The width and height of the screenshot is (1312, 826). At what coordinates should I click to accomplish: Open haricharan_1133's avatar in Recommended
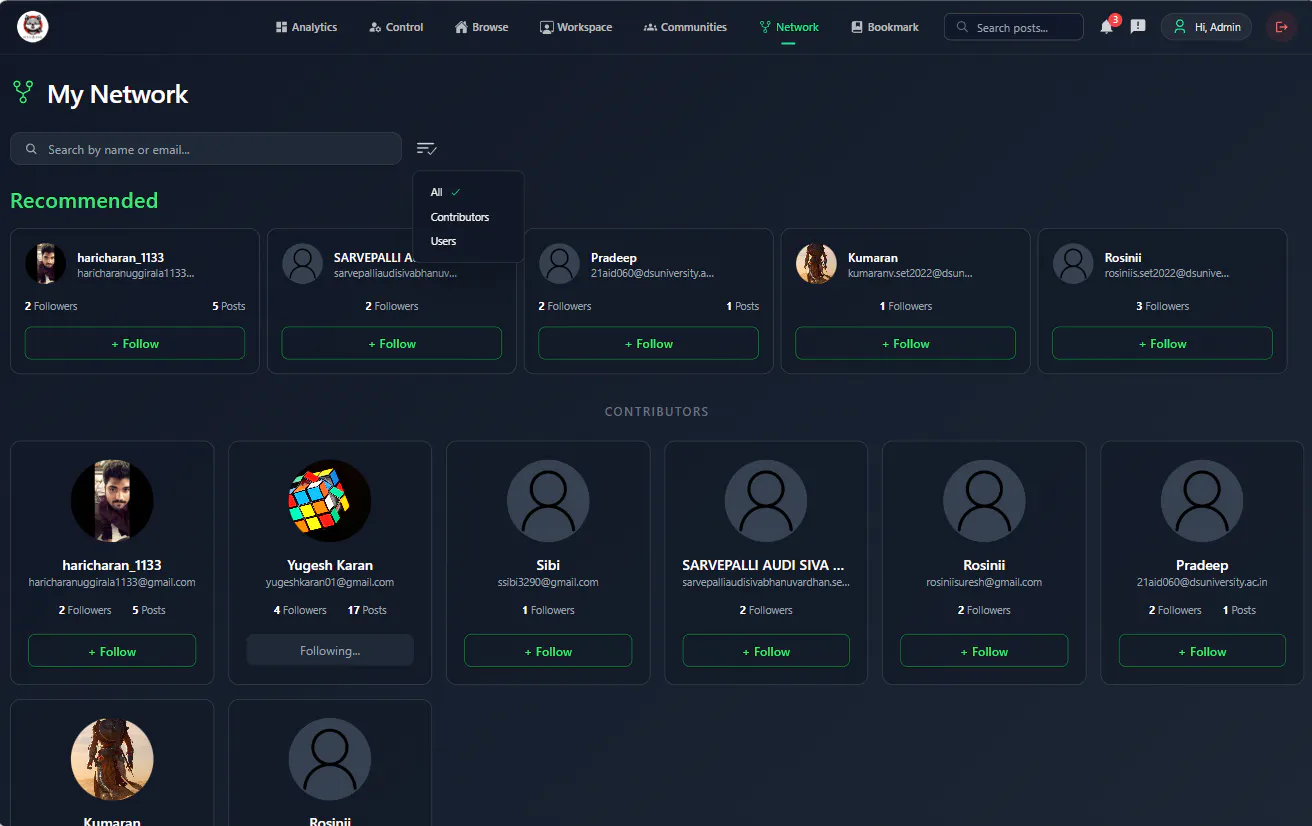point(45,264)
